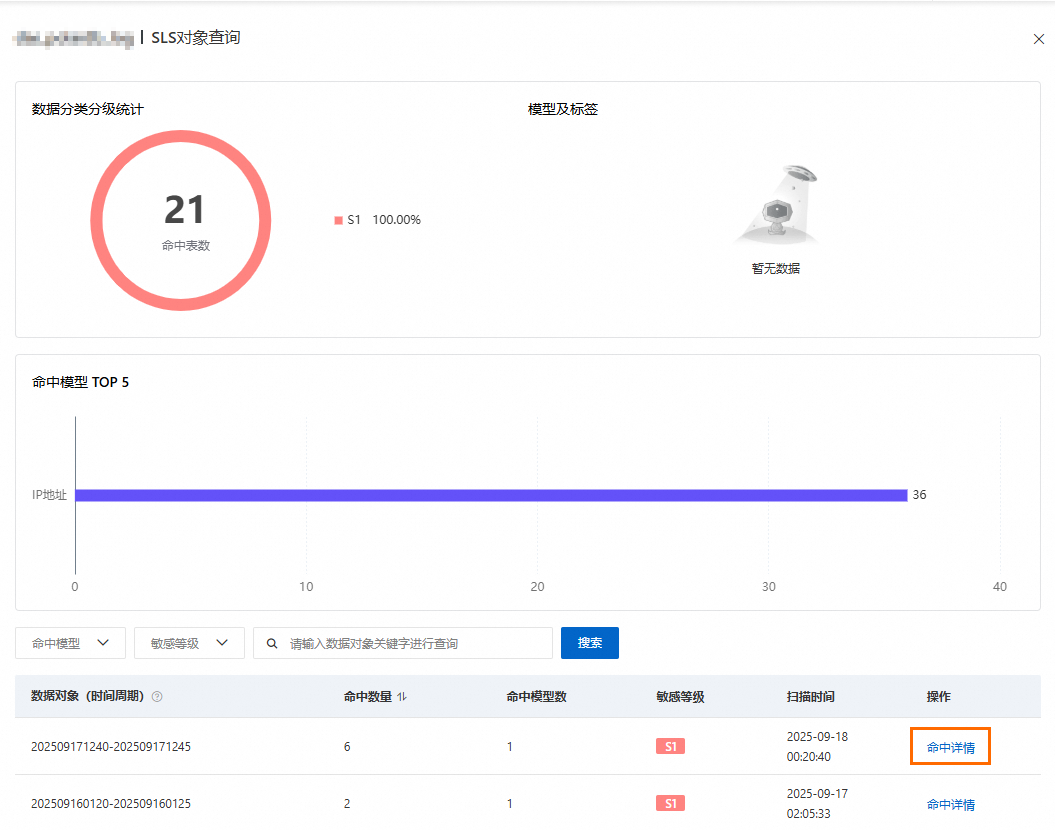
Task: Click the 扫描时间 column header
Action: 810,697
